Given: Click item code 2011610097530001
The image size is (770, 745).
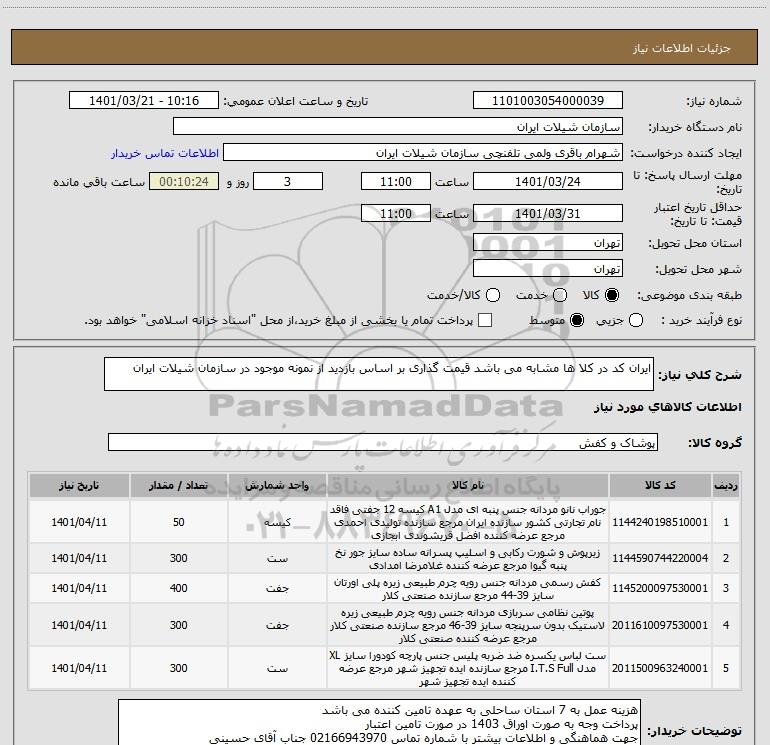Looking at the screenshot, I should point(660,625).
